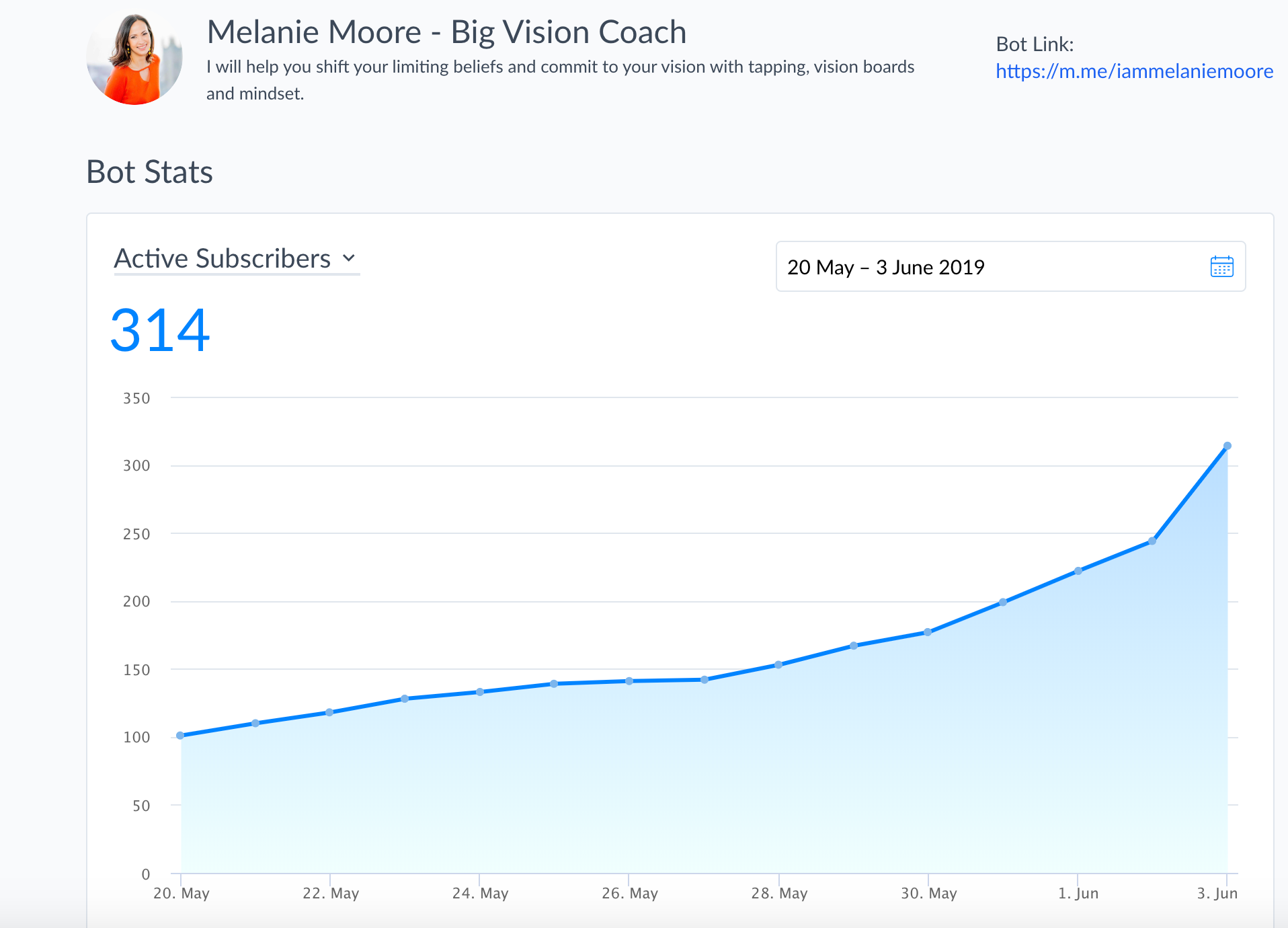The image size is (1288, 928).
Task: Click the Melanie Moore - Big Vision Coach title
Action: click(446, 32)
